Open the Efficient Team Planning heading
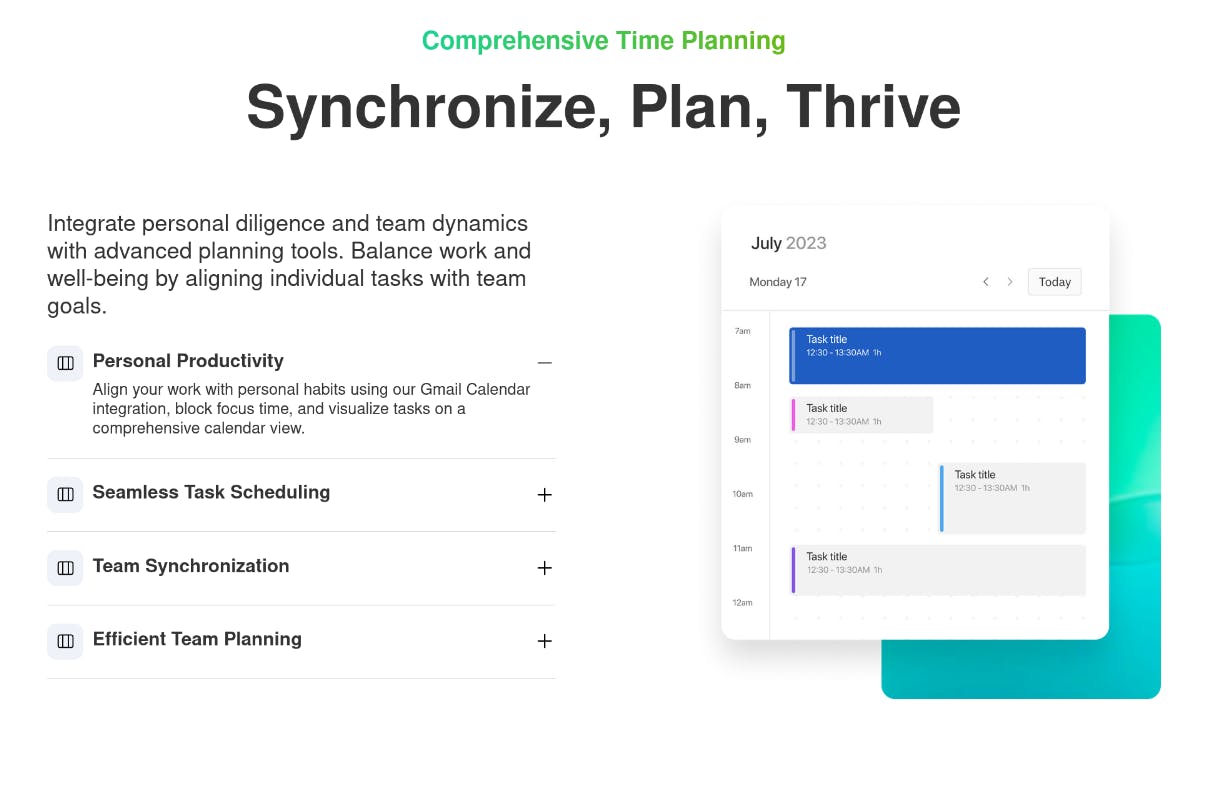 click(197, 639)
